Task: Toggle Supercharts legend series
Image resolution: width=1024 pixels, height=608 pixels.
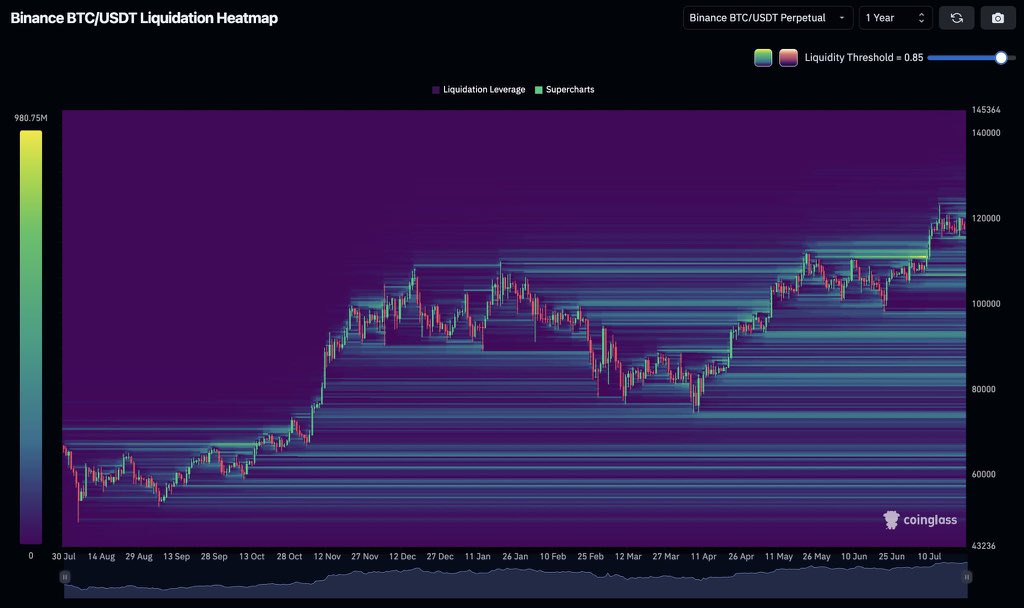Action: click(565, 89)
